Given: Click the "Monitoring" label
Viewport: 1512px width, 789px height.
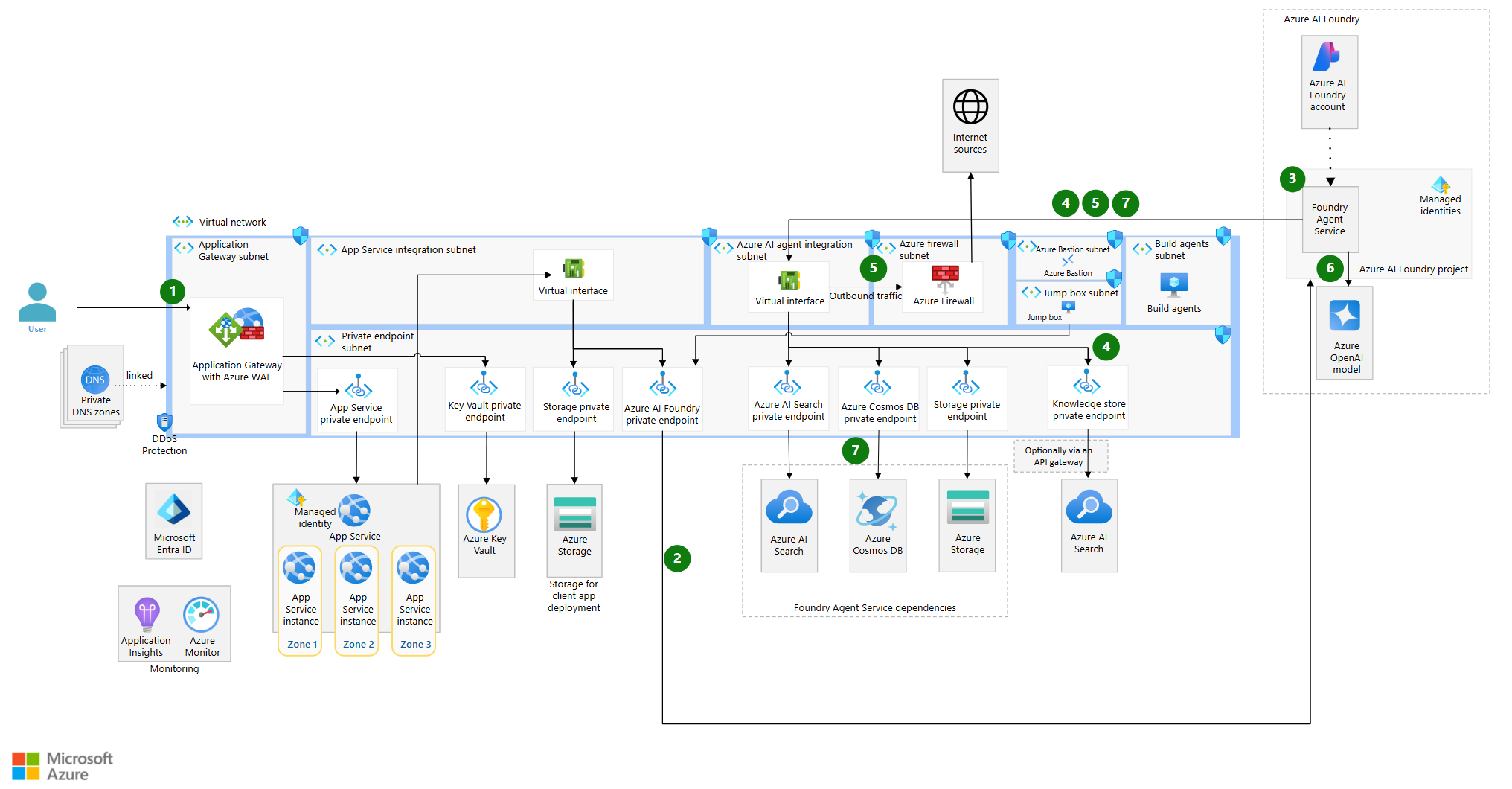Looking at the screenshot, I should (x=174, y=669).
